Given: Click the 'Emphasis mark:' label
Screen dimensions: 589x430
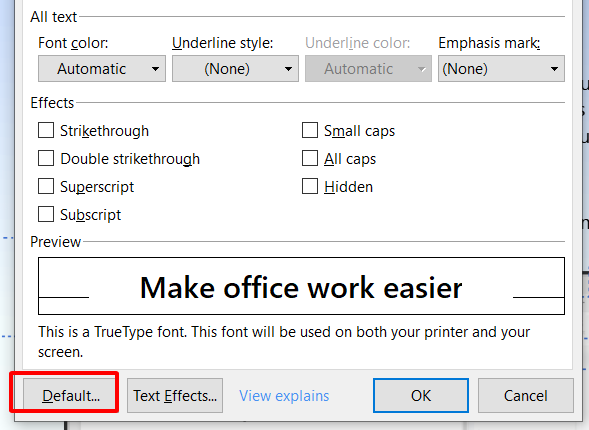Looking at the screenshot, I should click(x=489, y=43).
